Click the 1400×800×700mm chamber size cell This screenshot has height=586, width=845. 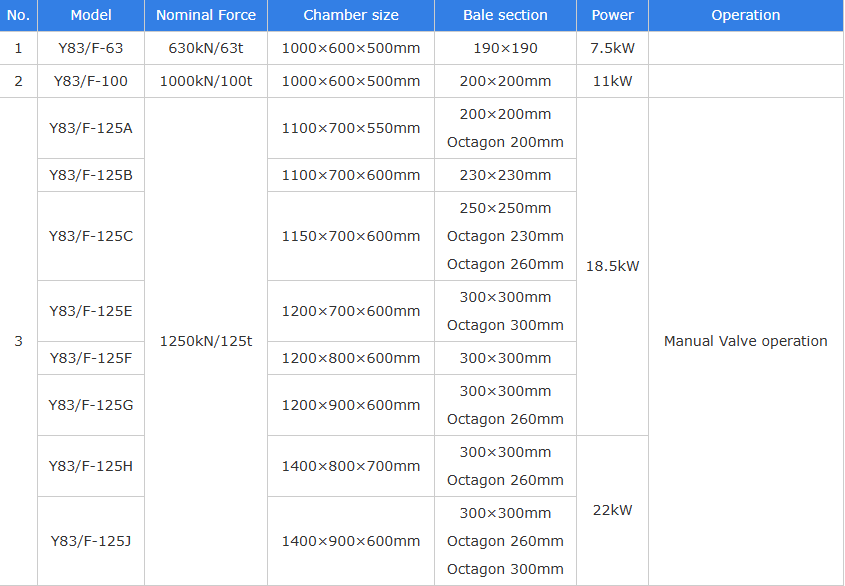coord(351,466)
